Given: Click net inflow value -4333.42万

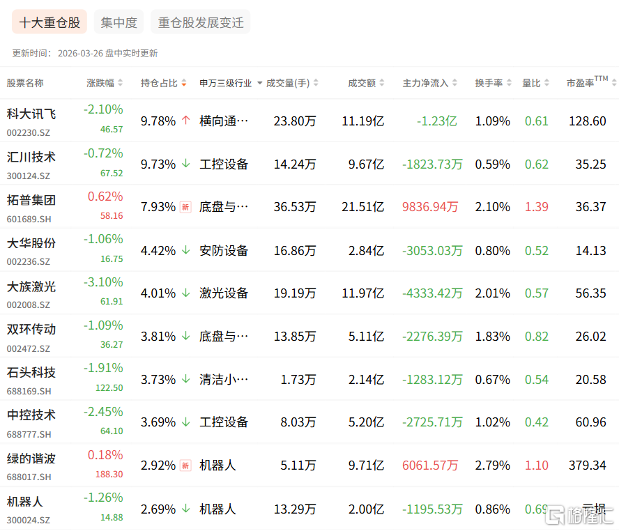Looking at the screenshot, I should point(432,293).
